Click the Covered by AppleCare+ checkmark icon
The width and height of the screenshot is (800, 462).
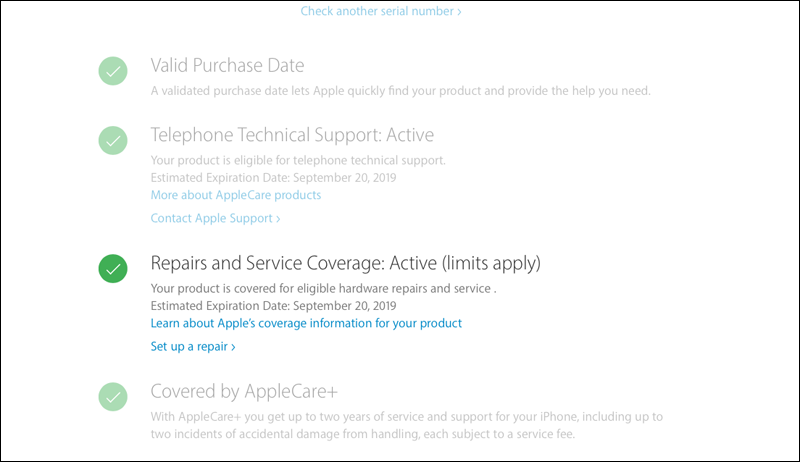[x=113, y=396]
